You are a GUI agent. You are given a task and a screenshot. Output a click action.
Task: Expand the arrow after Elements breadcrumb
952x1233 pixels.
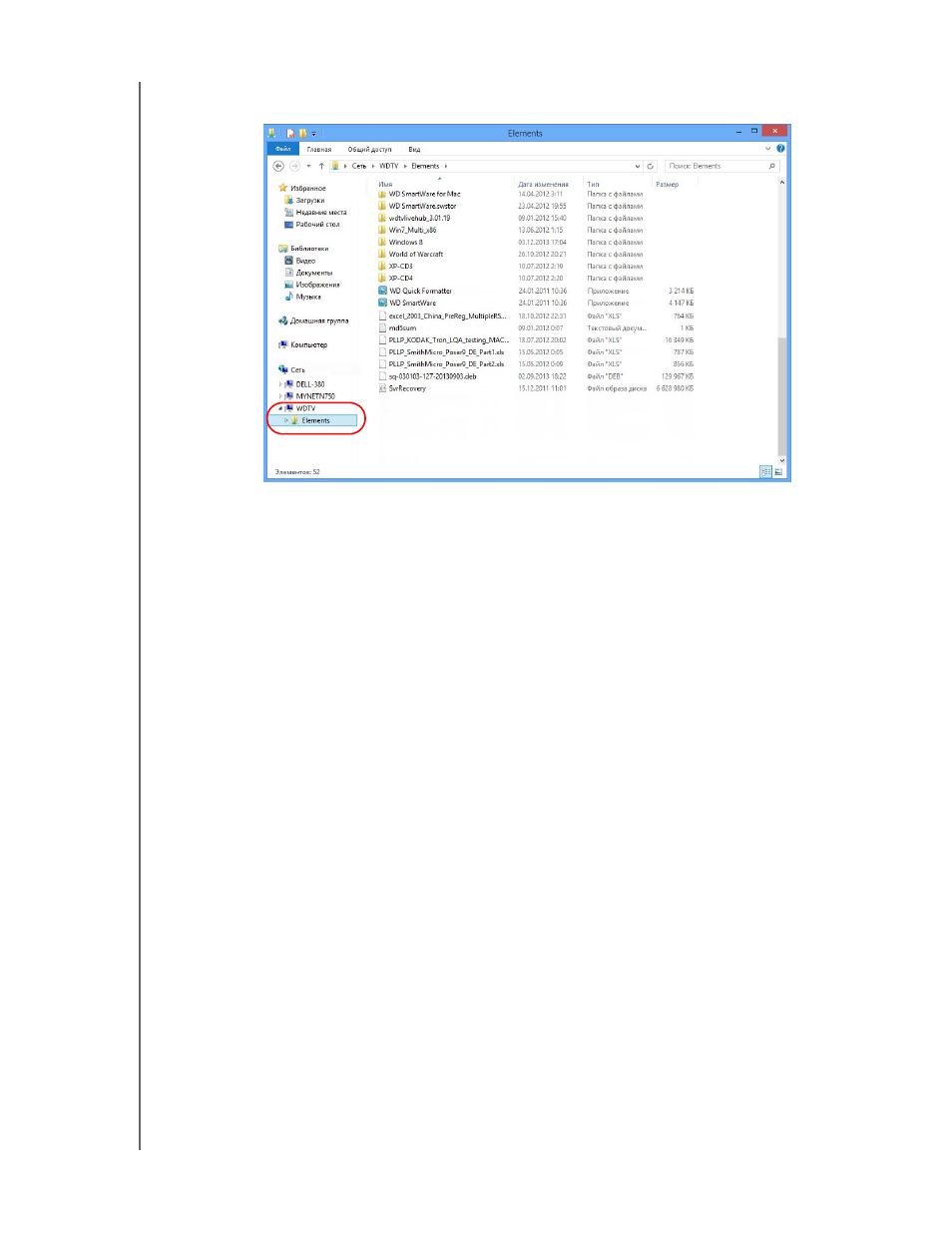(x=446, y=166)
